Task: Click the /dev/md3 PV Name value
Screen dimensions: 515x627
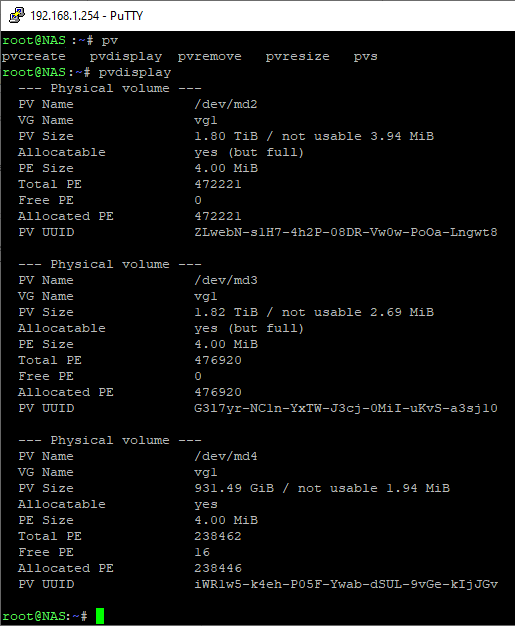Action: [226, 280]
